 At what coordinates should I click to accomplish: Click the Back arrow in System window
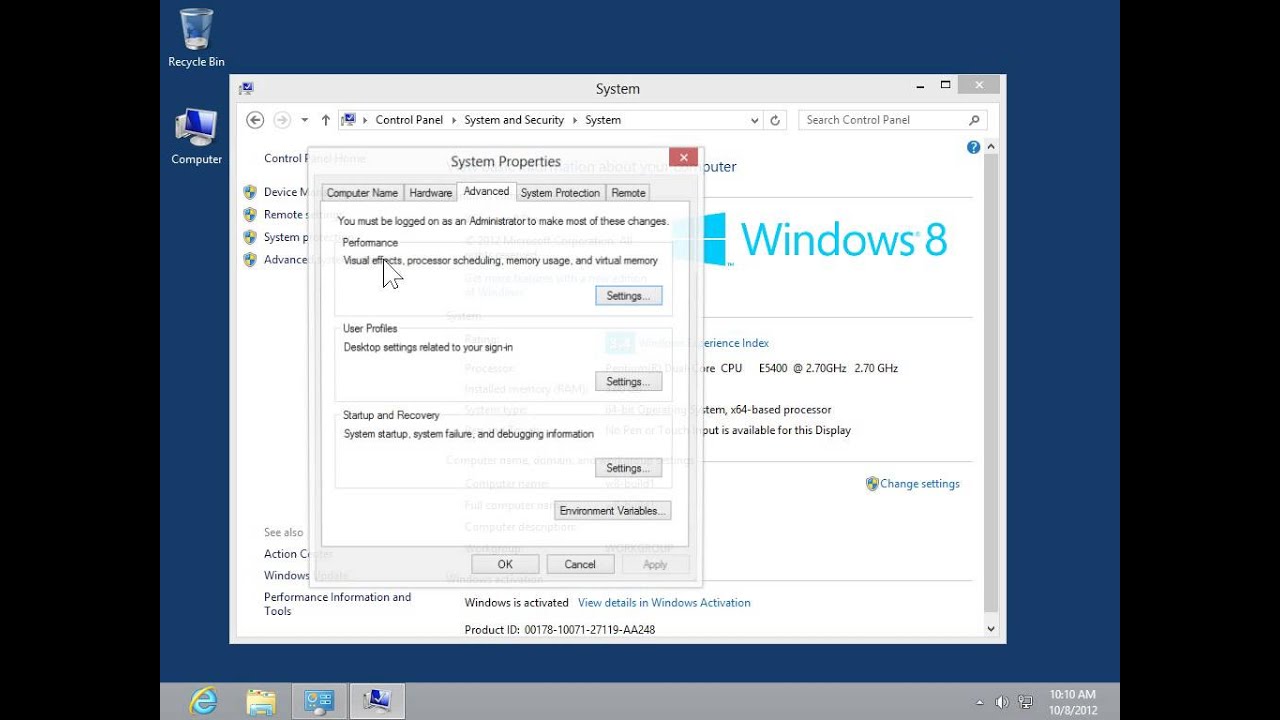[255, 120]
